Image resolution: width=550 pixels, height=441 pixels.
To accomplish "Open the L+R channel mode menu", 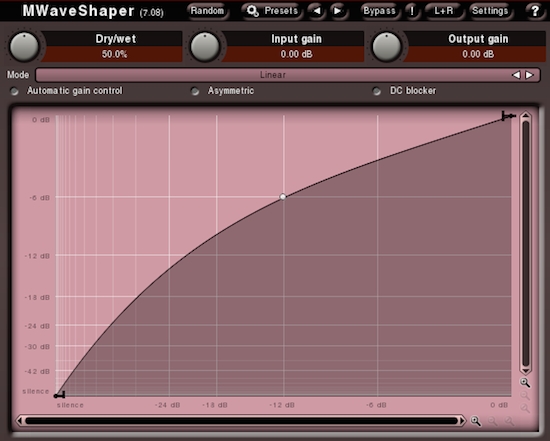I will click(x=444, y=11).
